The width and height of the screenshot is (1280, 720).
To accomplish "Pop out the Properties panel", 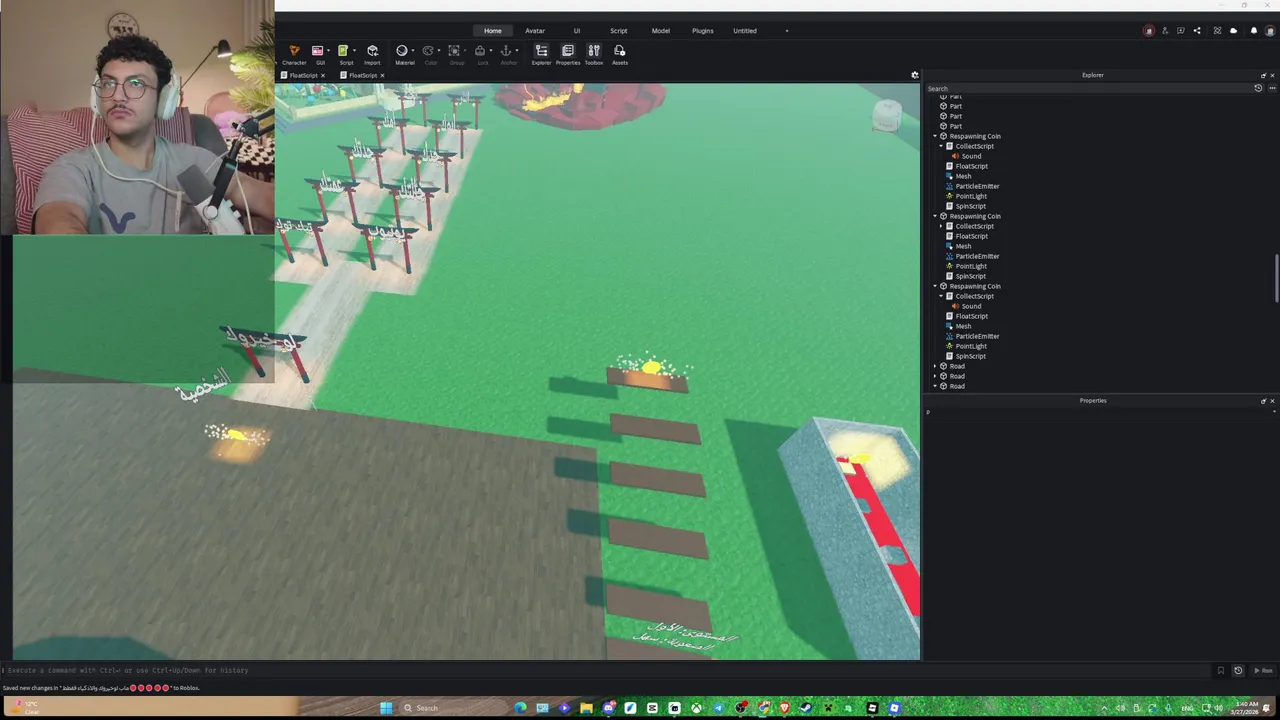I will (x=1263, y=401).
